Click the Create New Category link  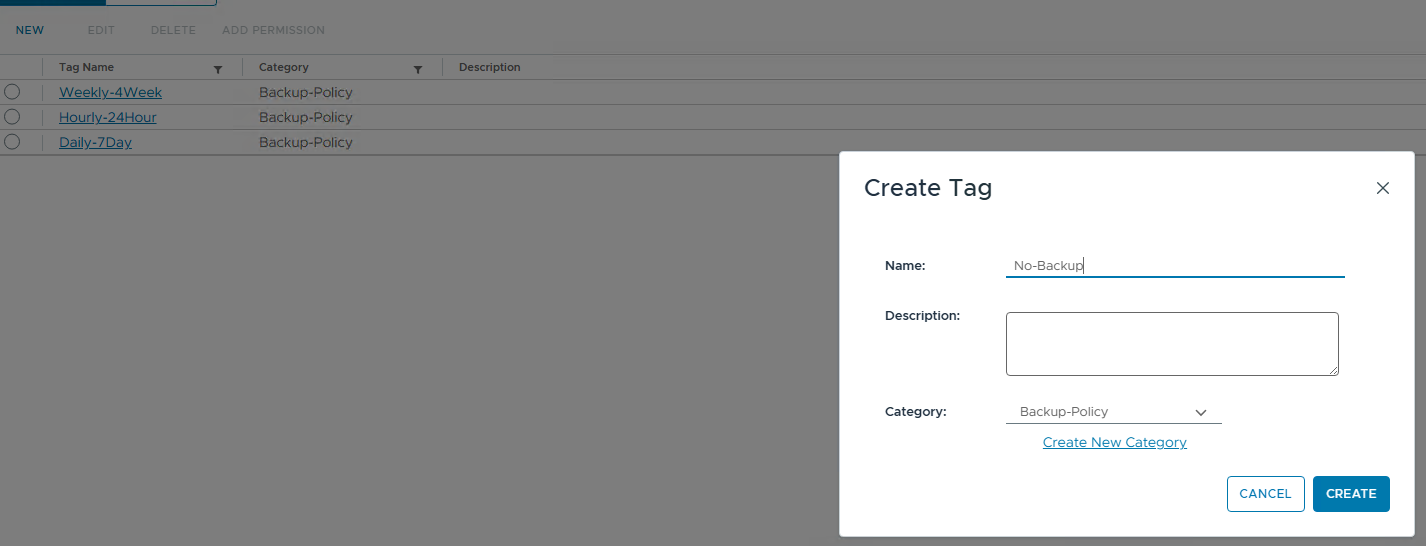pos(1114,442)
